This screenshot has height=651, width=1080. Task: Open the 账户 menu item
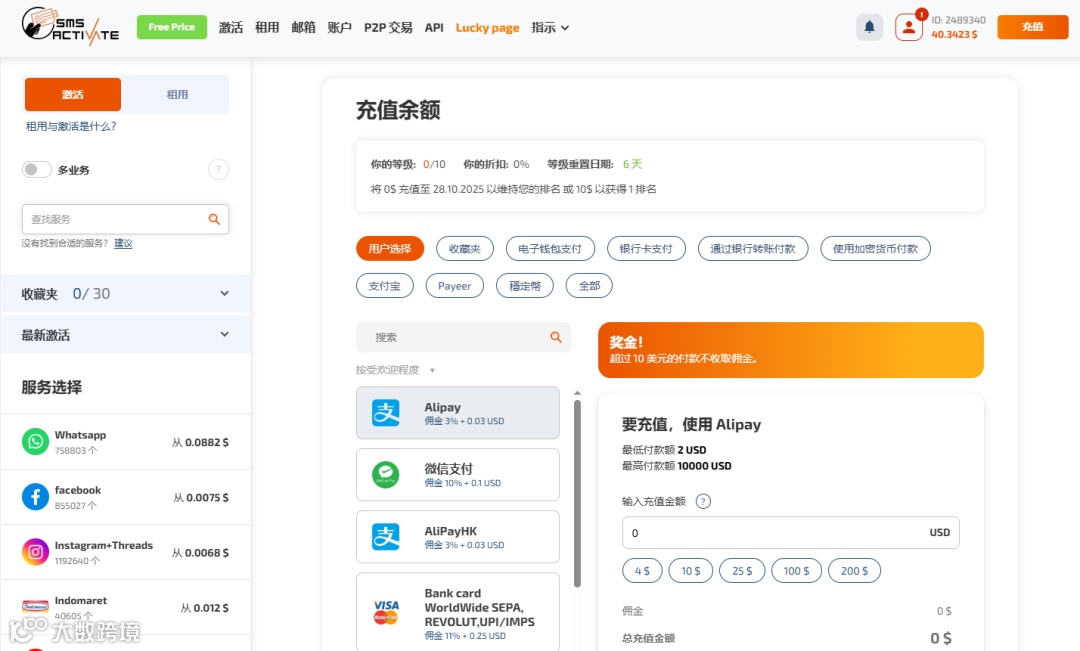(340, 28)
